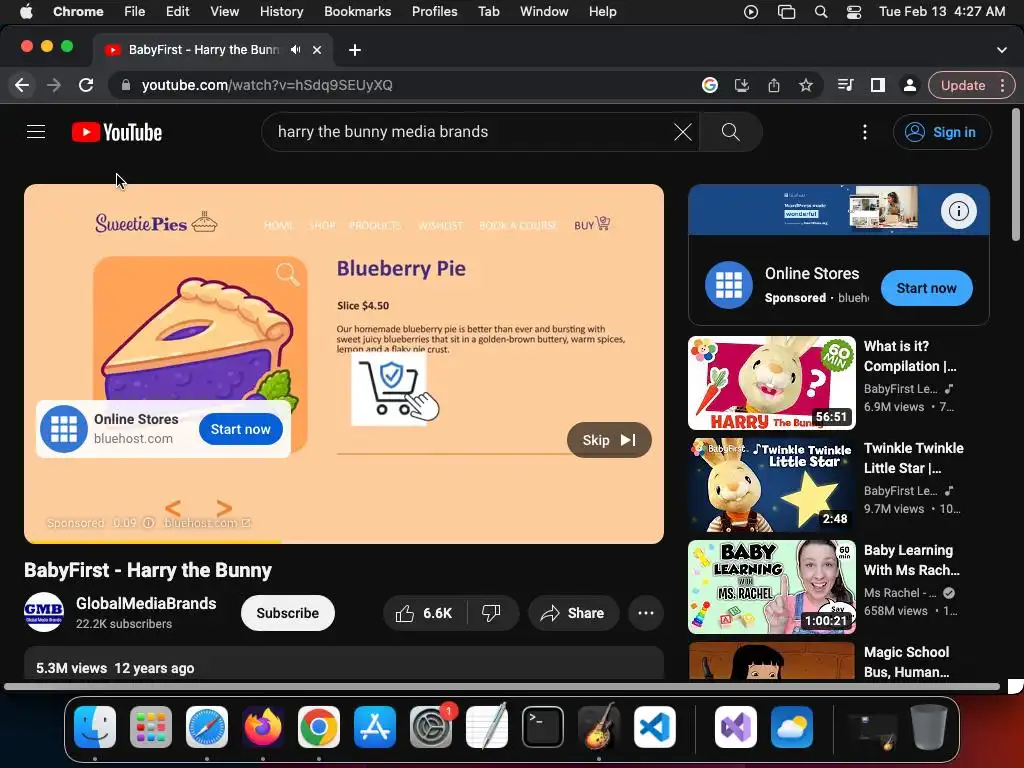This screenshot has width=1024, height=768.
Task: Click the Google icon in address bar
Action: 710,85
